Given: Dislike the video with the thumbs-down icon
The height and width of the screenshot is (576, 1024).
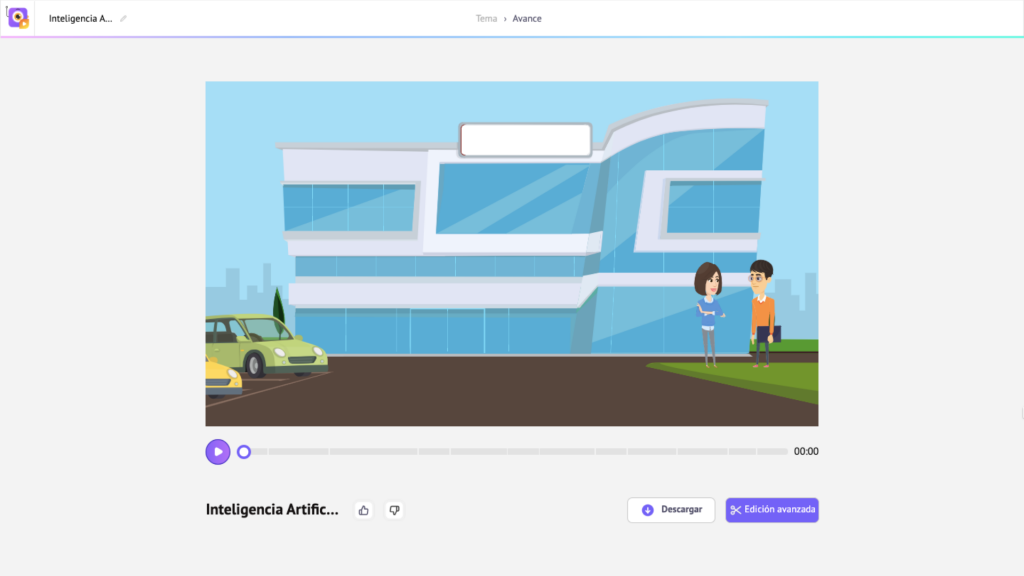Looking at the screenshot, I should click(x=394, y=510).
